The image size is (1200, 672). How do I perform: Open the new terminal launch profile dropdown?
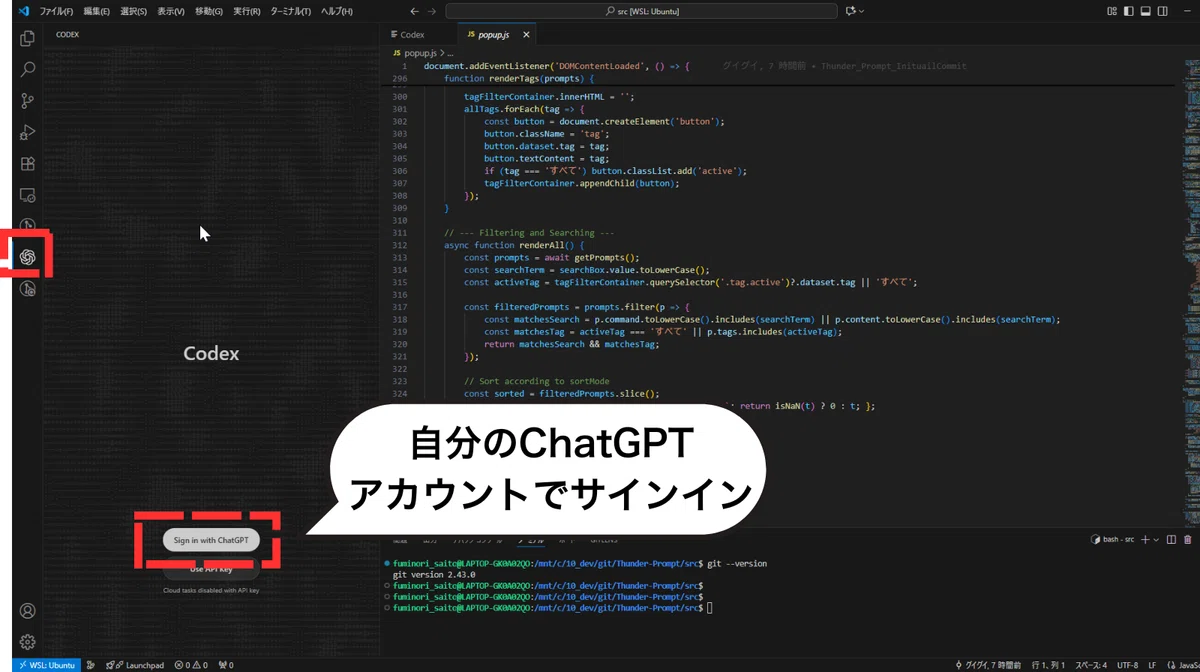click(1156, 539)
